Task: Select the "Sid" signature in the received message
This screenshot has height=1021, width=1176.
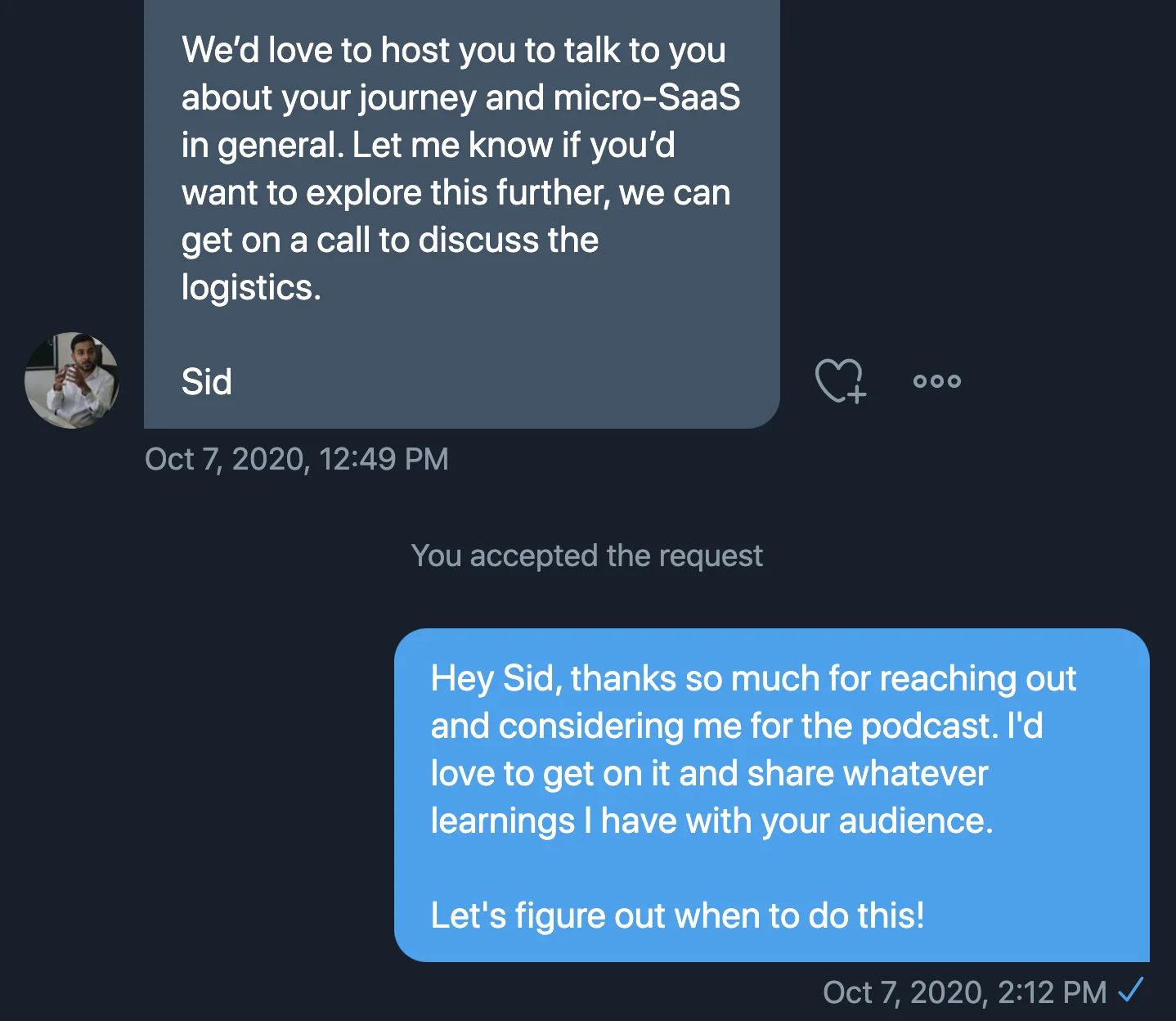Action: (207, 382)
